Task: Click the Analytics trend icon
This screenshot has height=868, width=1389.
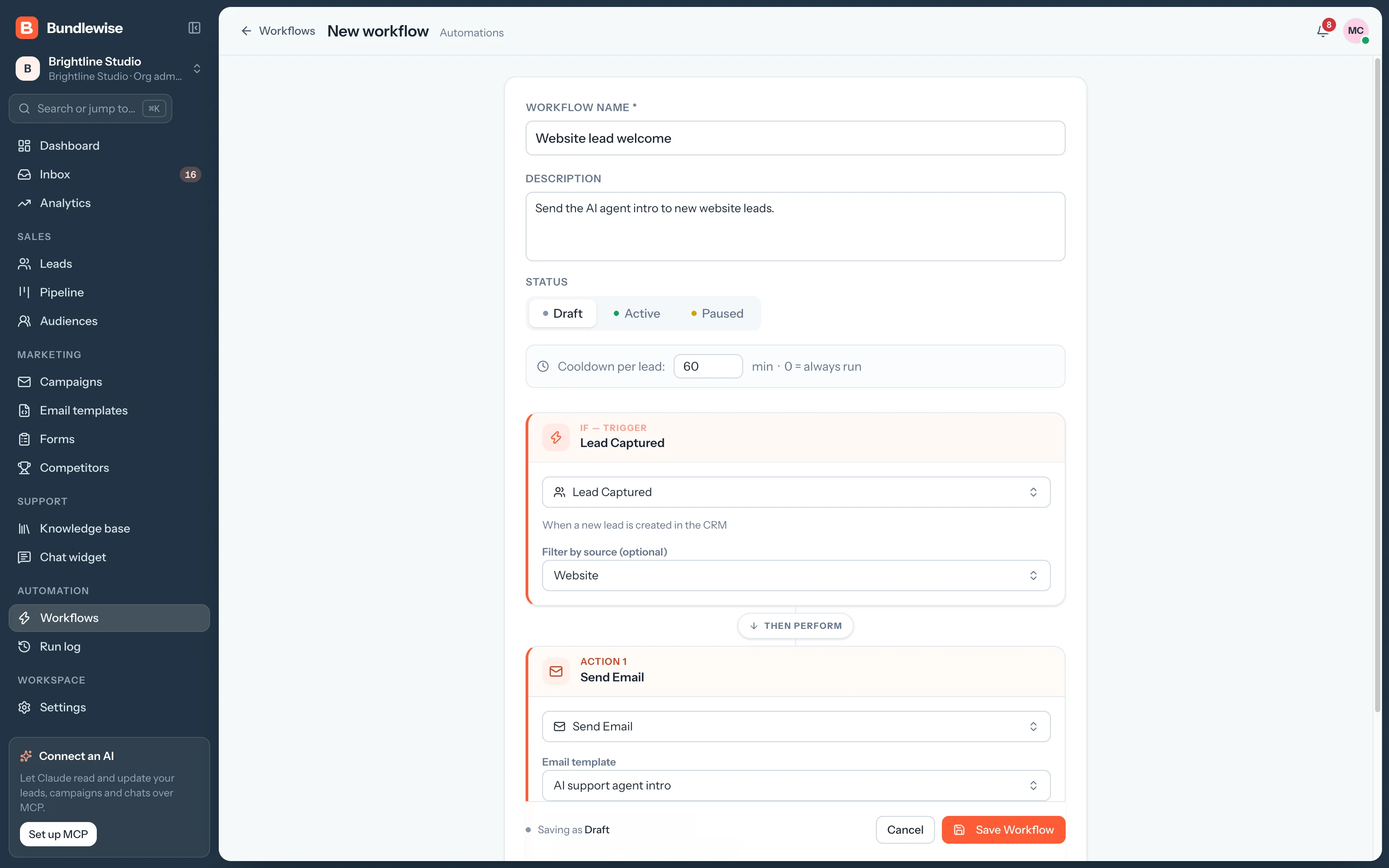Action: click(x=24, y=203)
